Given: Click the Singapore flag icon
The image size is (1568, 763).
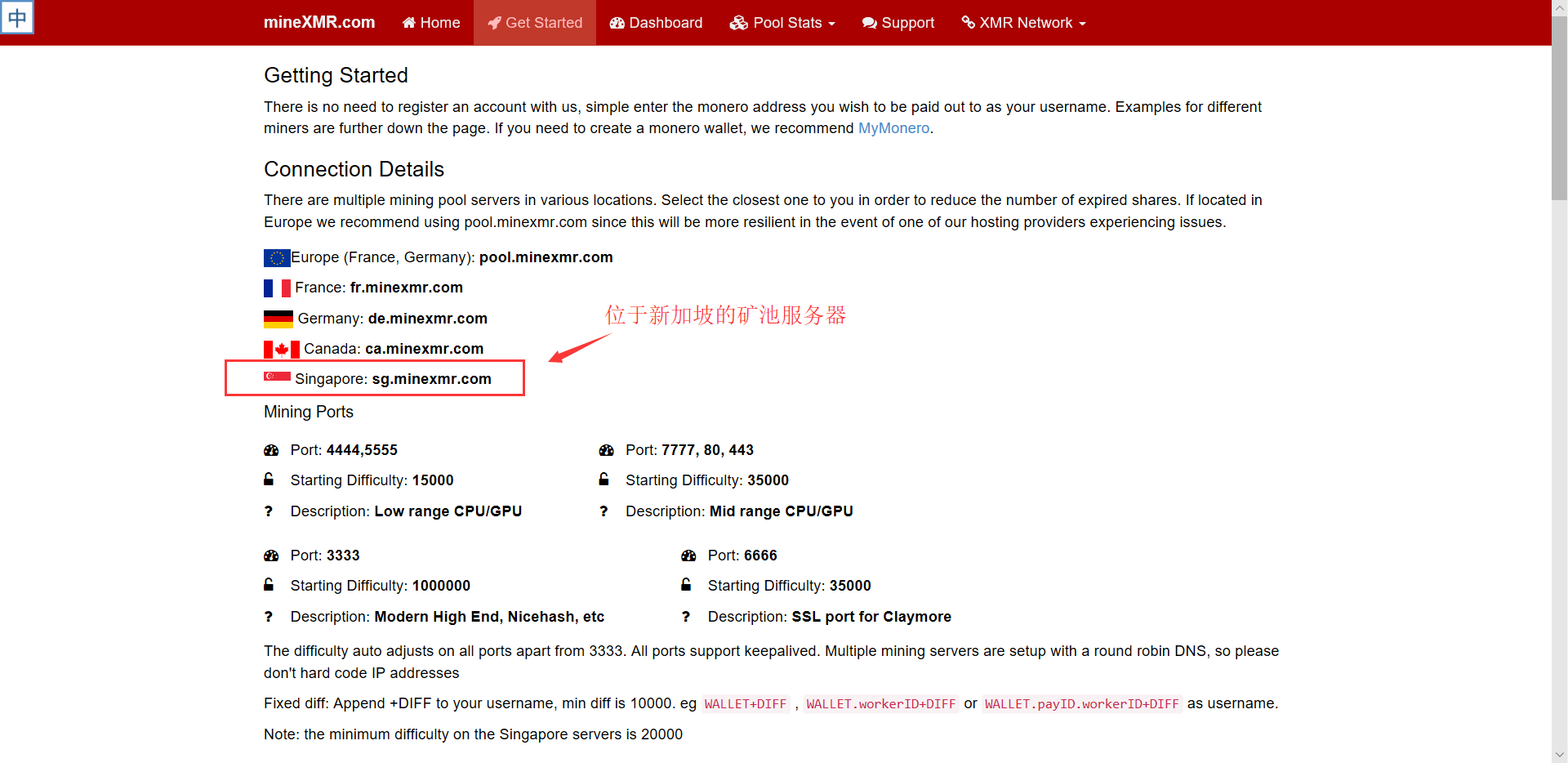Looking at the screenshot, I should tap(277, 377).
